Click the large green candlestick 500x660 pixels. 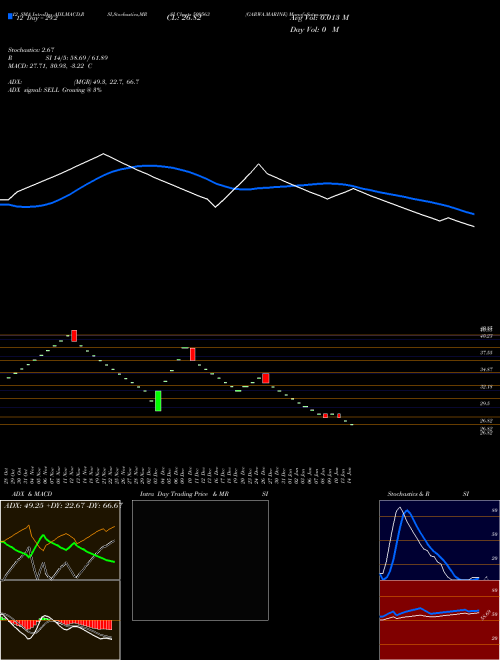(x=158, y=401)
